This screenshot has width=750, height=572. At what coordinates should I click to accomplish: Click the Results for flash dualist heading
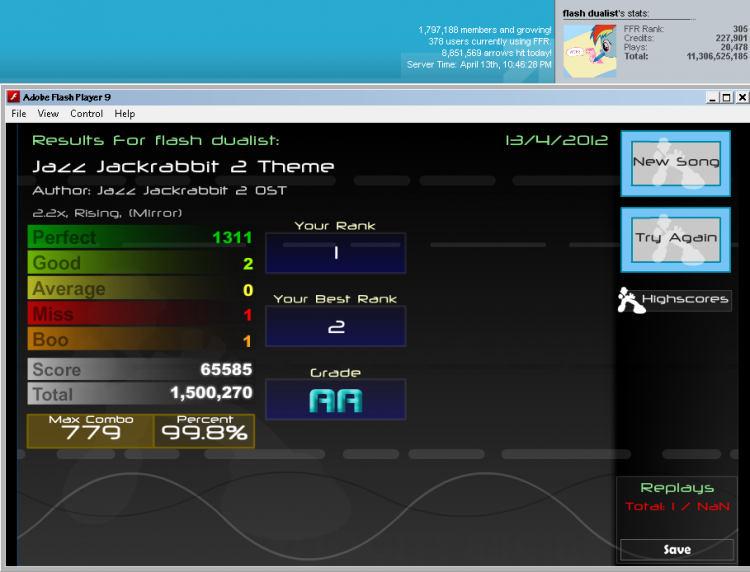(155, 141)
